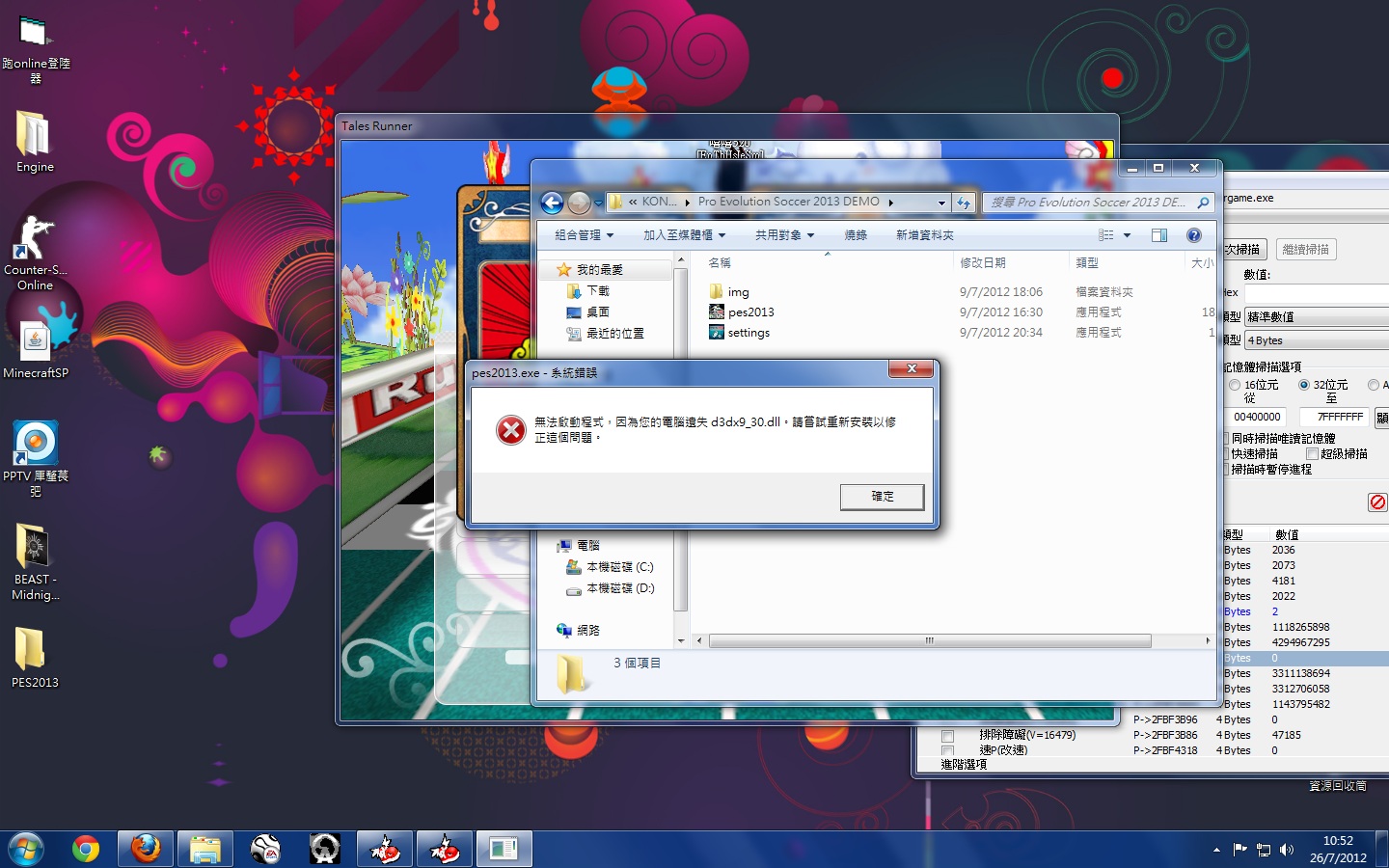Click the Explorer help question mark icon
Viewport: 1389px width, 868px height.
[x=1194, y=234]
